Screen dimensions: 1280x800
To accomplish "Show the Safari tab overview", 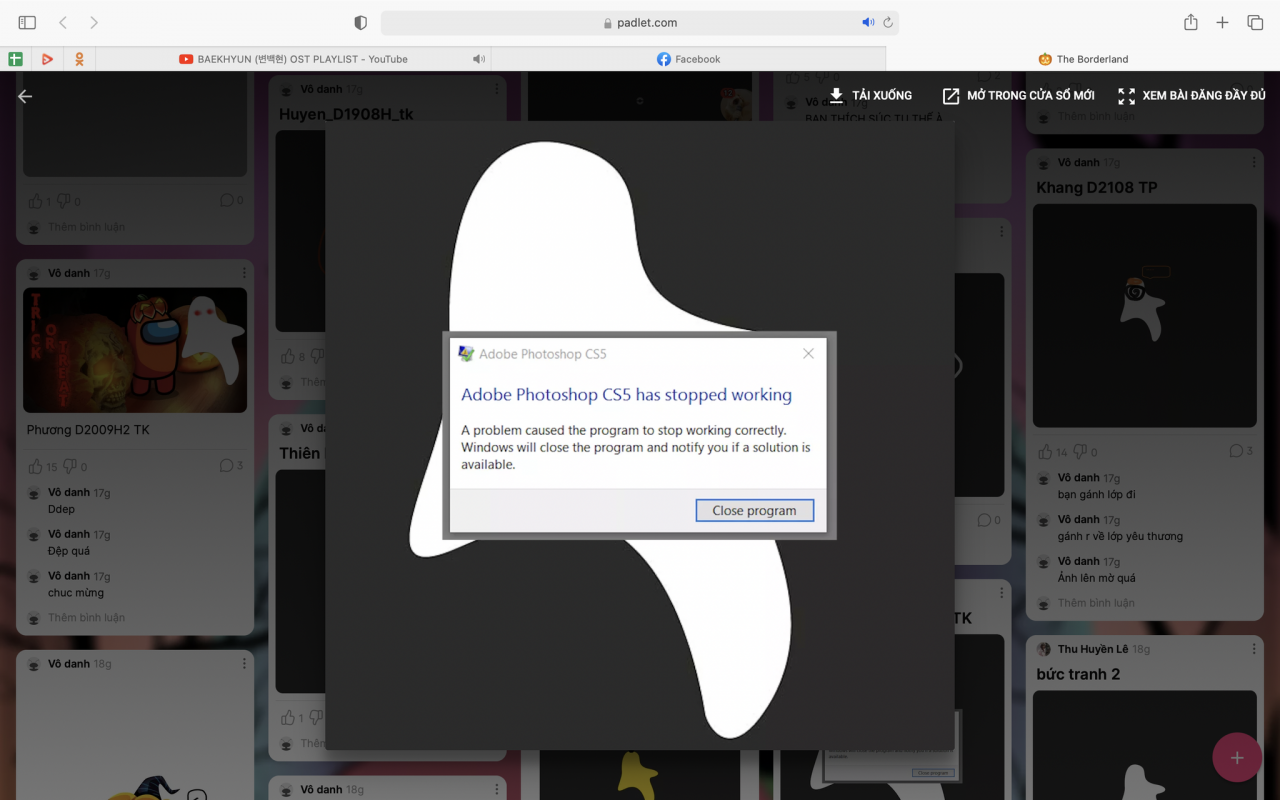I will click(1255, 22).
